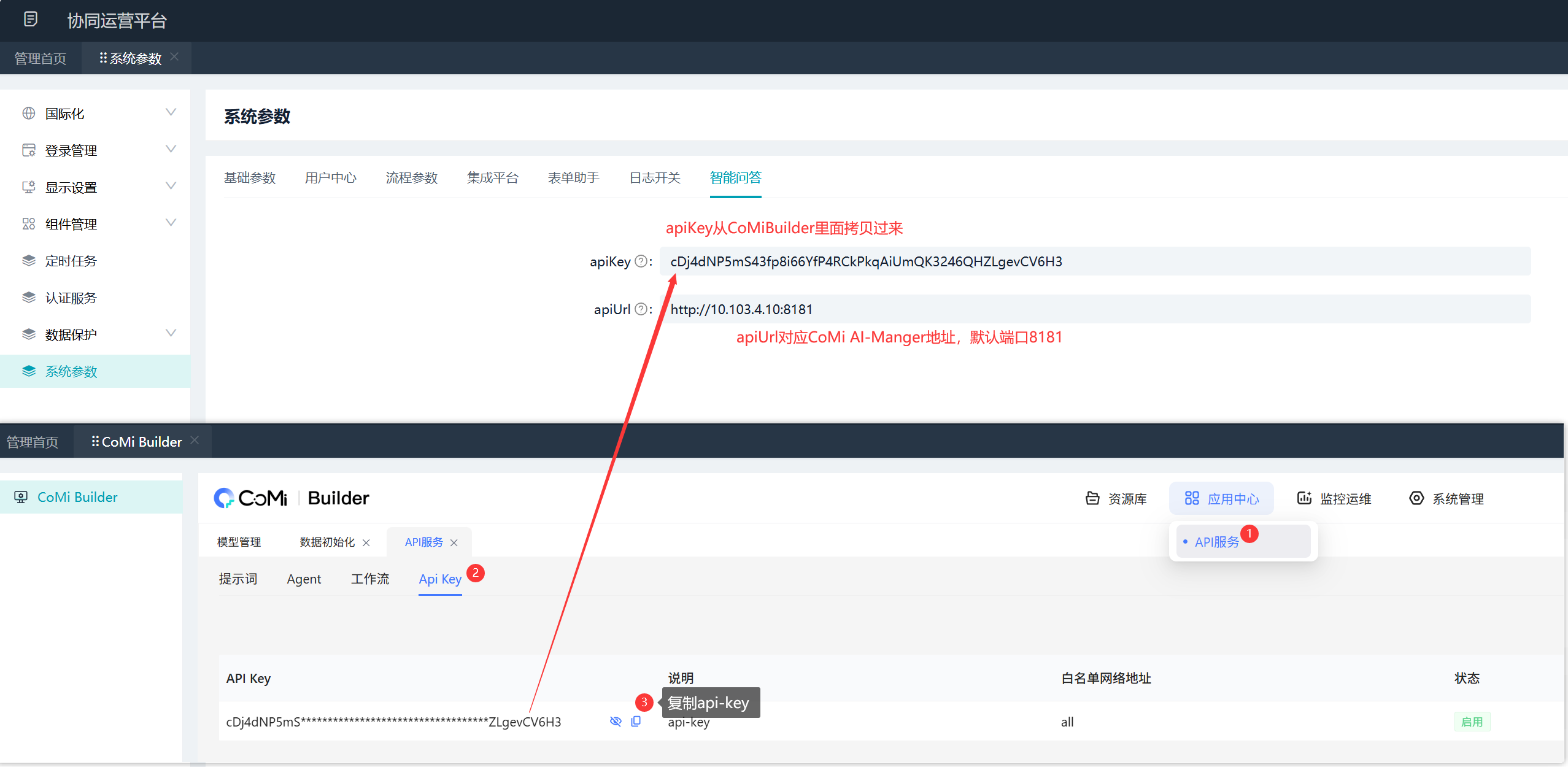Select API服务 in the dropdown menu

click(1216, 542)
